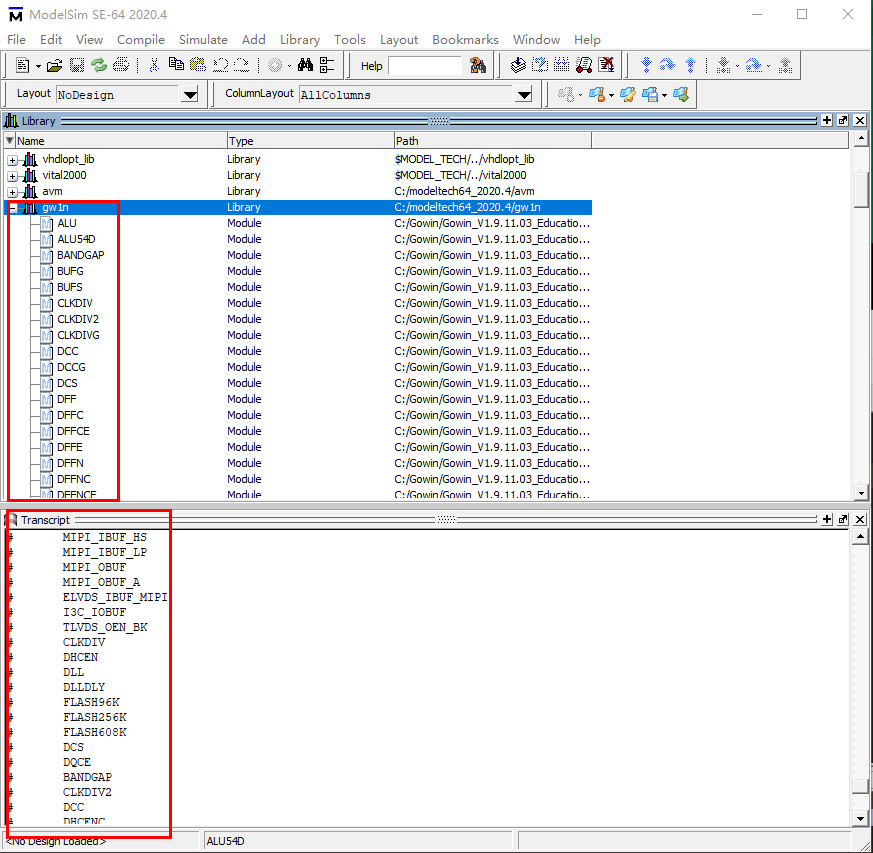Click the New file toolbar icon
Screen dimensions: 873x853
tap(23, 66)
